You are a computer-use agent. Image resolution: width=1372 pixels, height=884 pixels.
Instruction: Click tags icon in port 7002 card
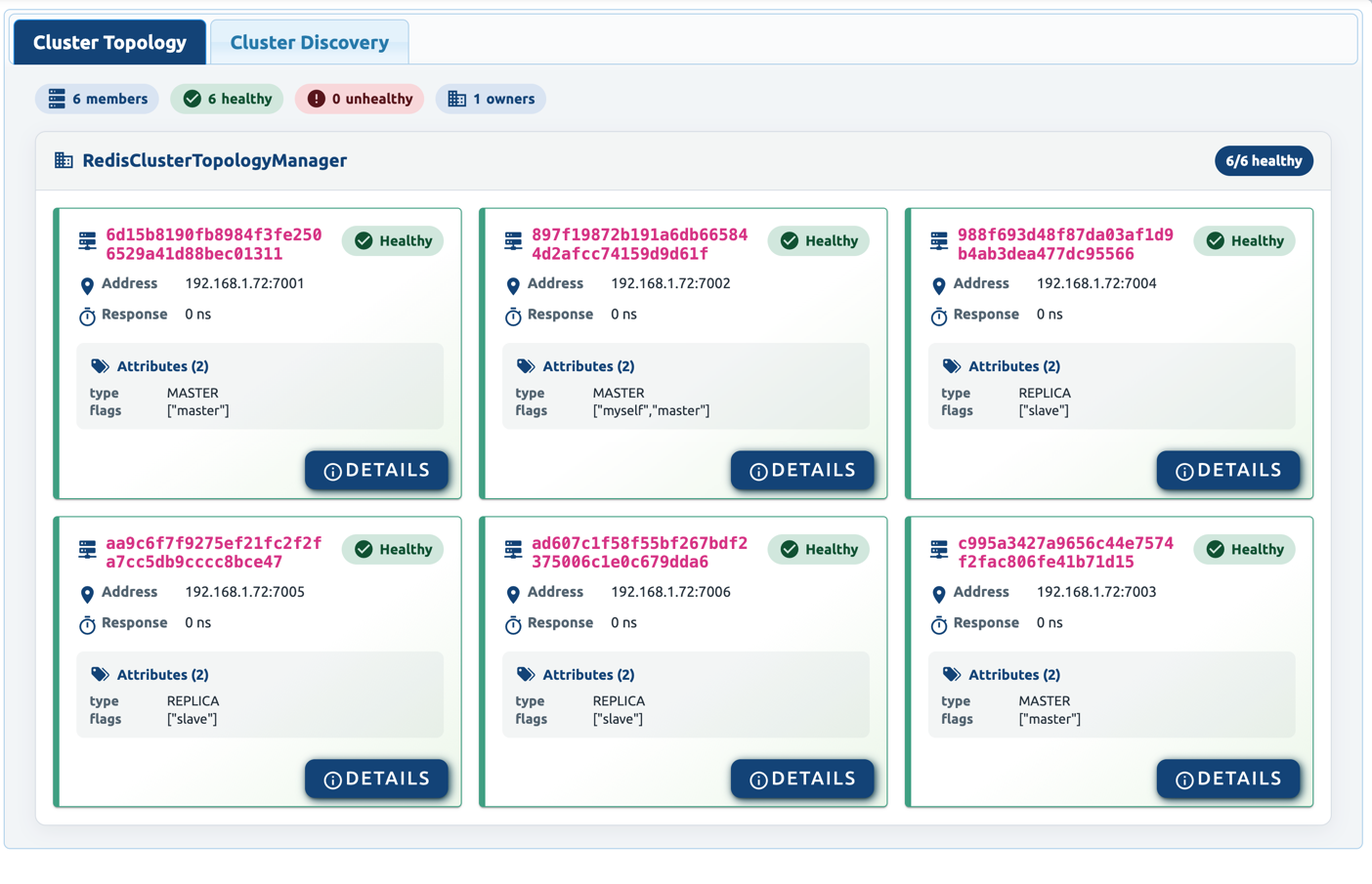[526, 366]
